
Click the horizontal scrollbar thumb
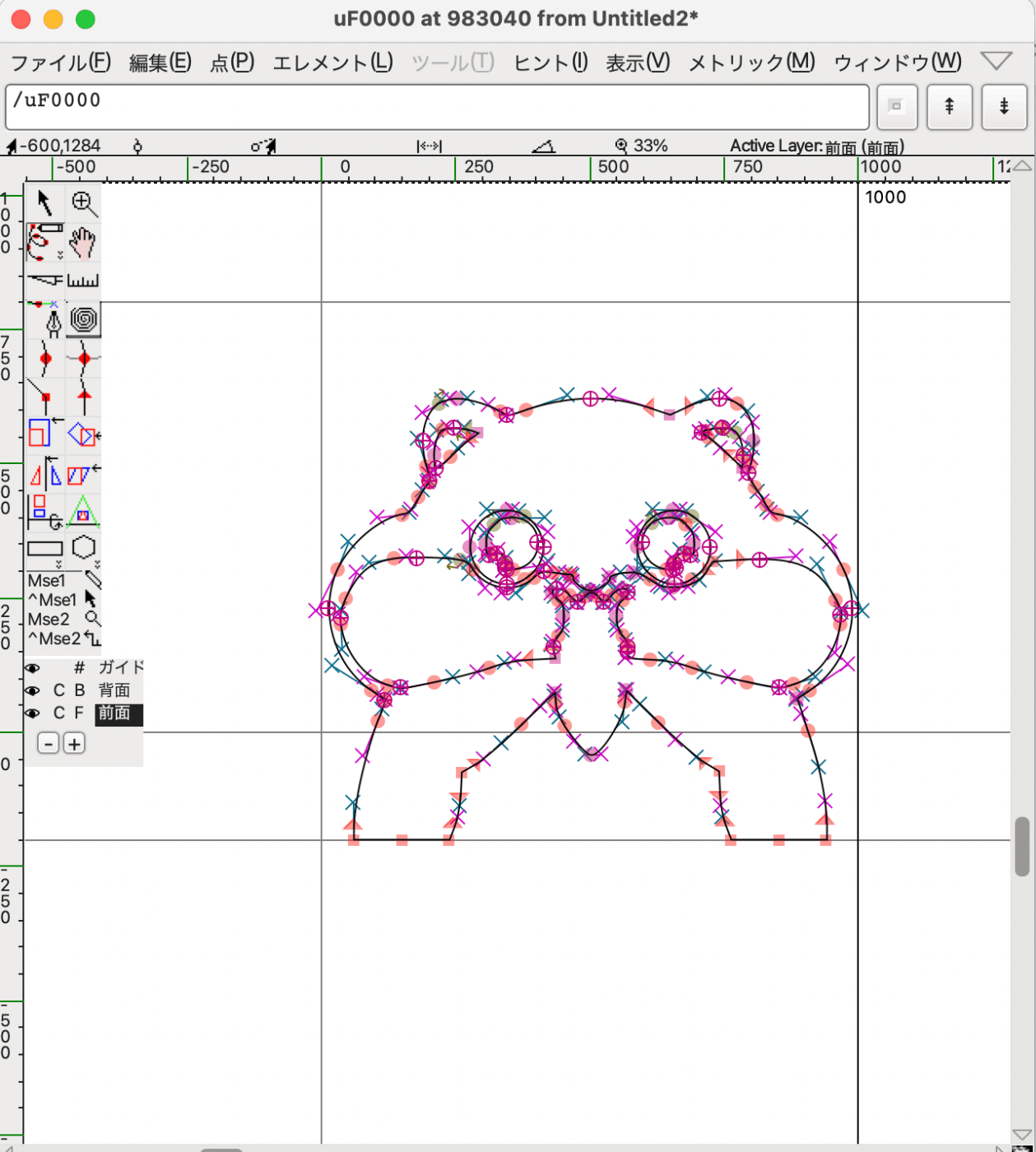[x=221, y=1149]
